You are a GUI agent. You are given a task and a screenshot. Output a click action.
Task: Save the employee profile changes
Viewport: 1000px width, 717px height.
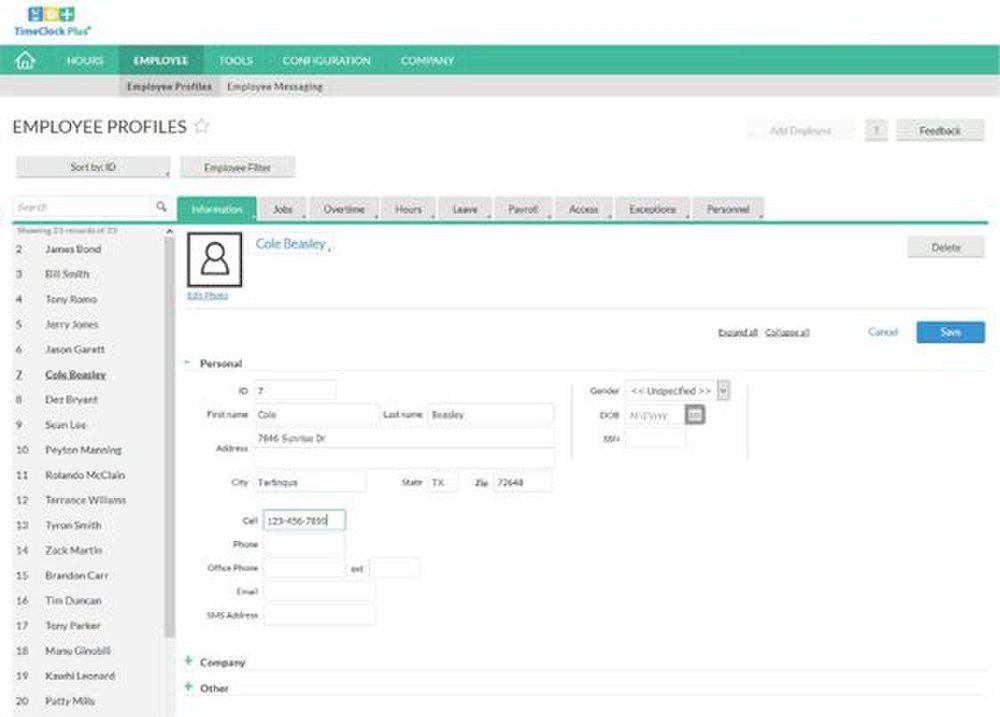tap(949, 331)
